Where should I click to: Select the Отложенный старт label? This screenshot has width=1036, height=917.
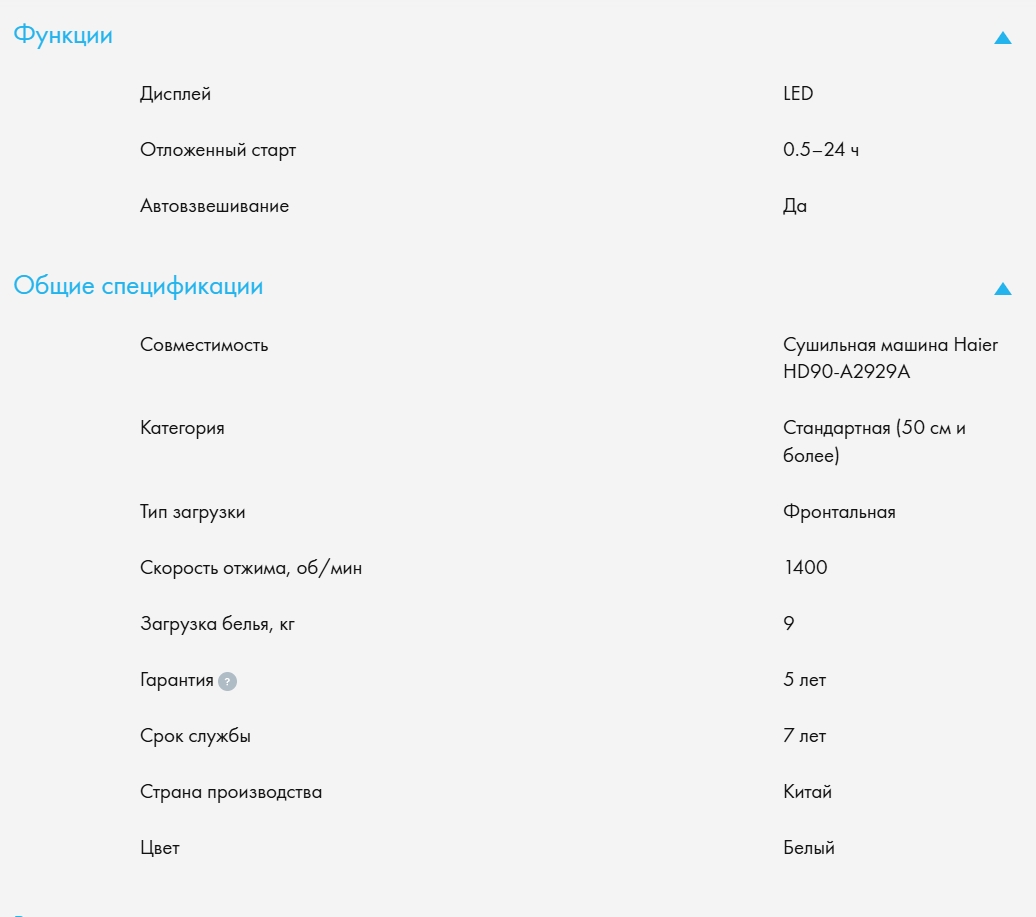click(x=218, y=150)
